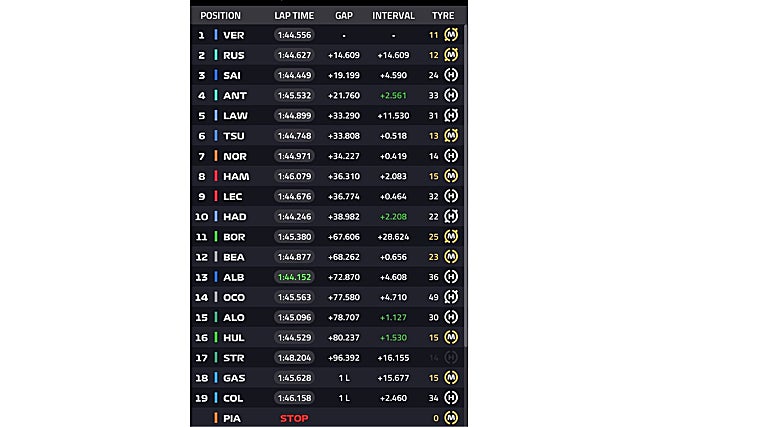The image size is (760, 427).
Task: Click the INTERVAL column header
Action: point(393,16)
